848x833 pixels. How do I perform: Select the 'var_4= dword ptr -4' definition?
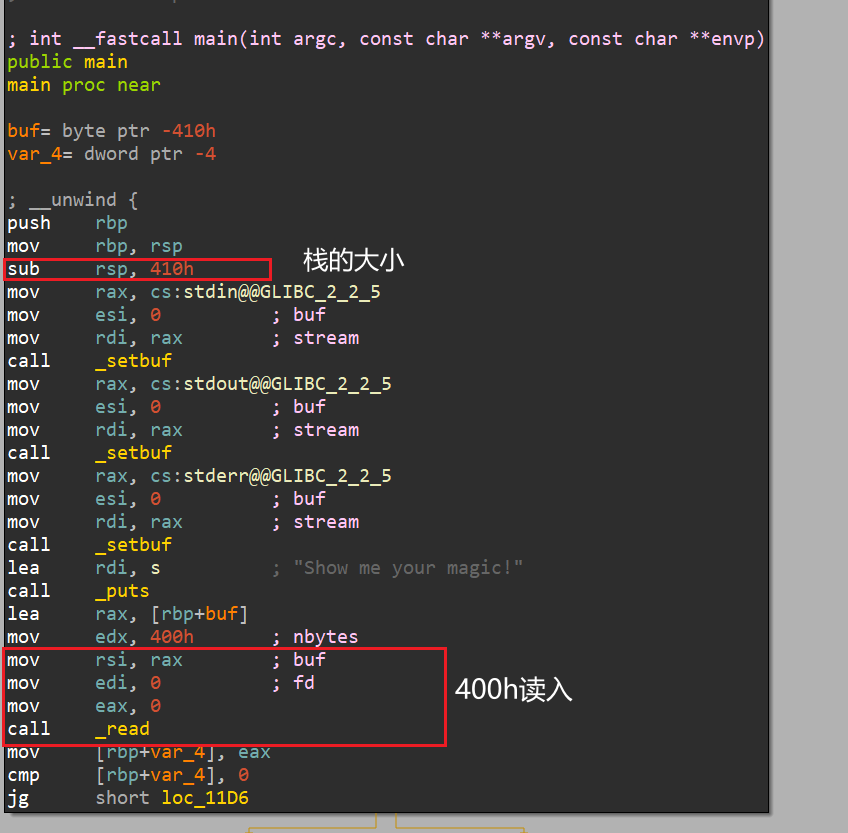point(111,154)
